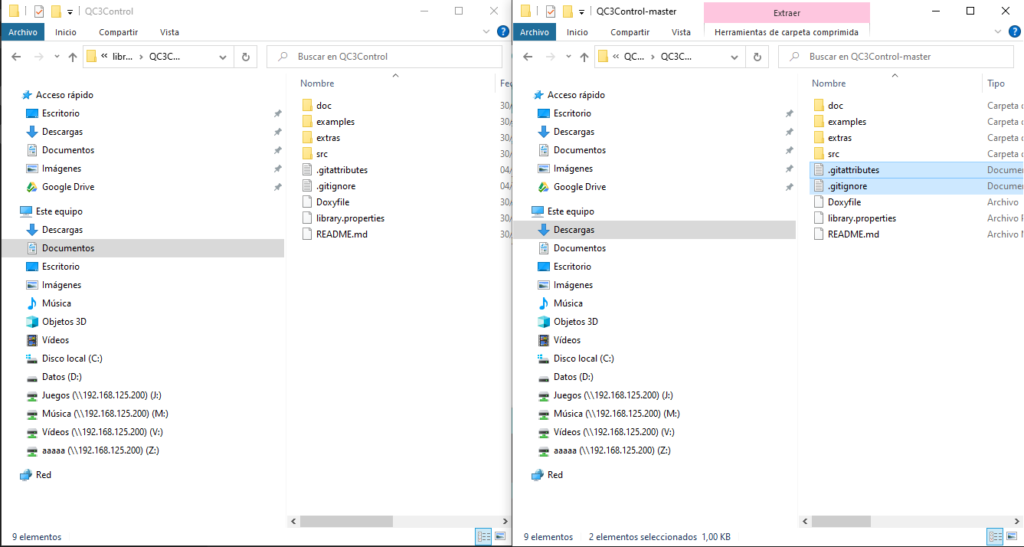The image size is (1024, 547).
Task: Open Archivo menu in QC3Control window
Action: point(23,32)
